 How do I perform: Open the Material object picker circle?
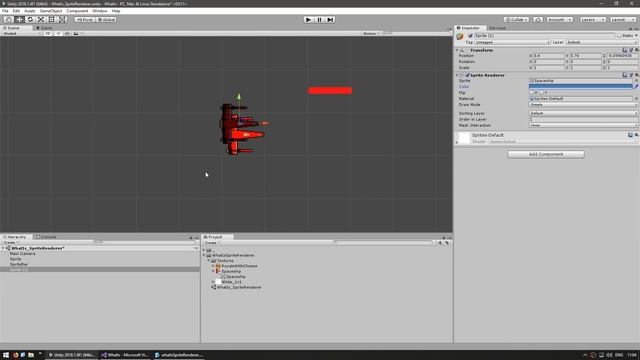[x=636, y=99]
